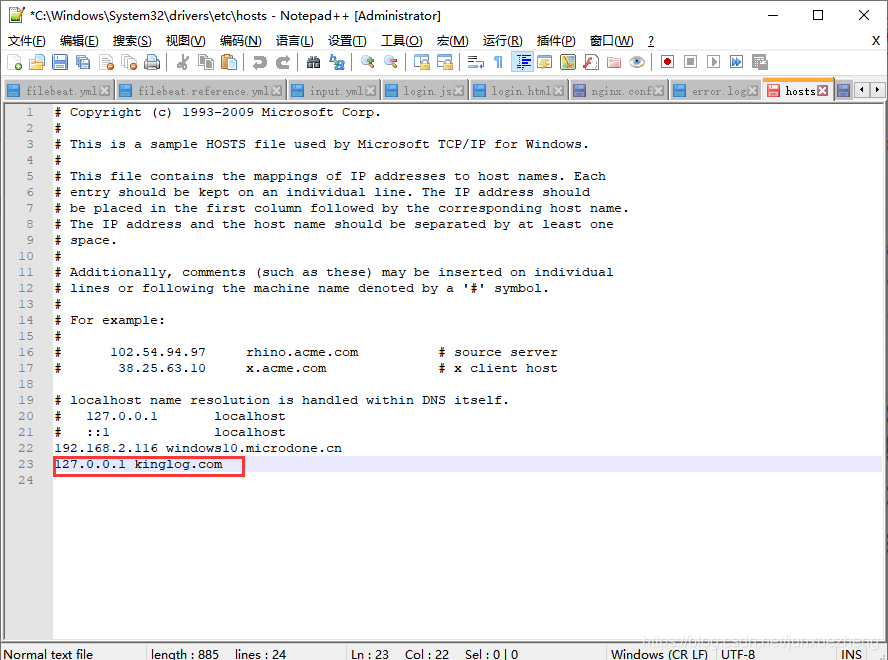888x660 pixels.
Task: Open the 工具(O) menu
Action: click(x=402, y=41)
